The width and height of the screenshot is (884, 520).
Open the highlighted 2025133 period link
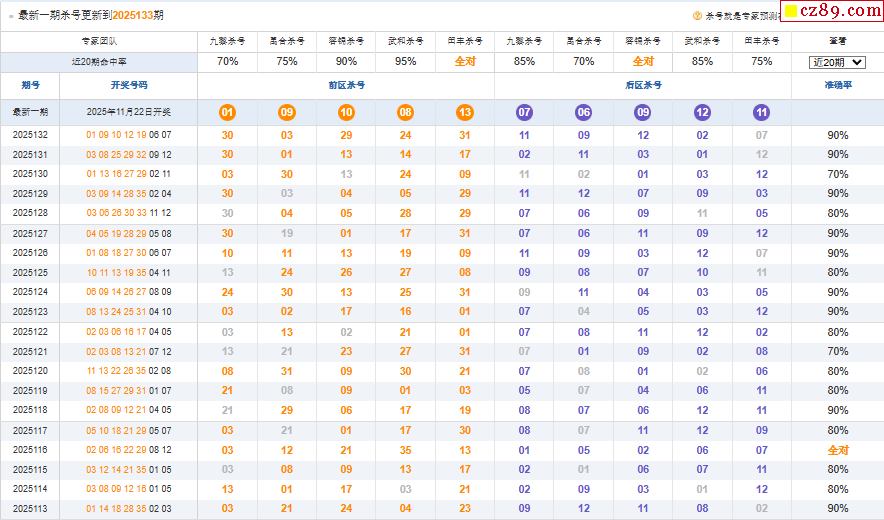click(132, 16)
